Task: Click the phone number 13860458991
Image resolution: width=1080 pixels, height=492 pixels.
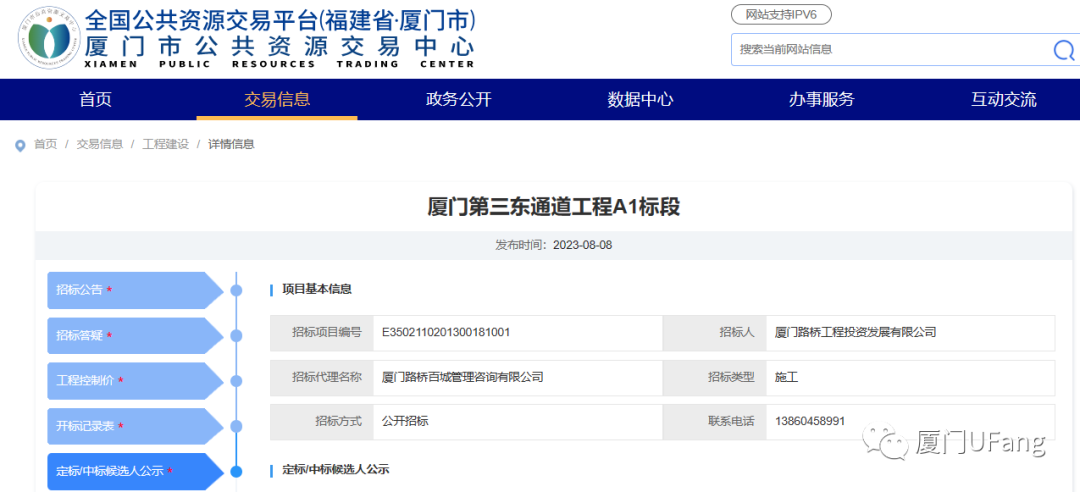Action: click(x=809, y=421)
